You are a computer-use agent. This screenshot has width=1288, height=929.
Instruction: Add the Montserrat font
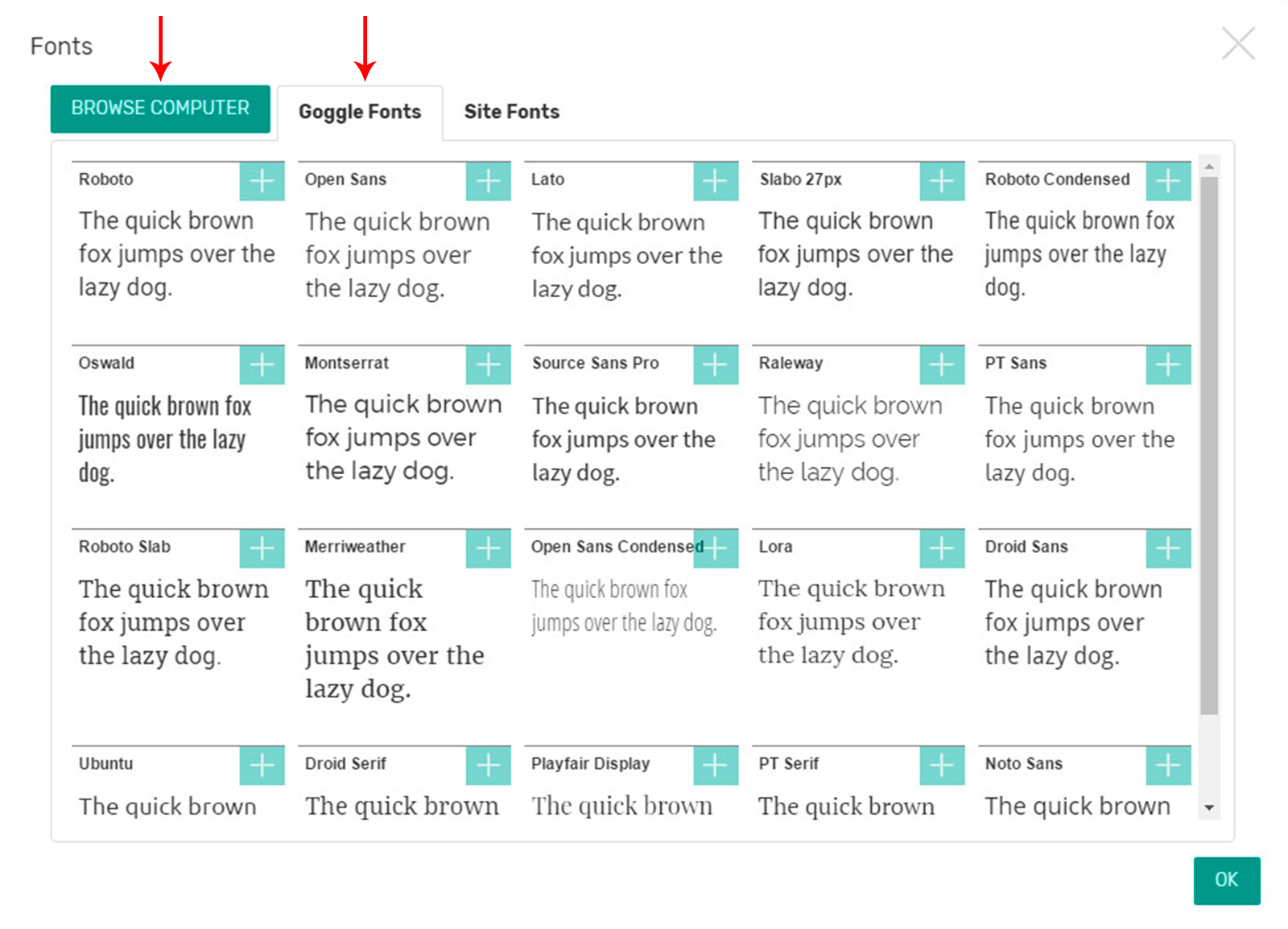coord(488,365)
